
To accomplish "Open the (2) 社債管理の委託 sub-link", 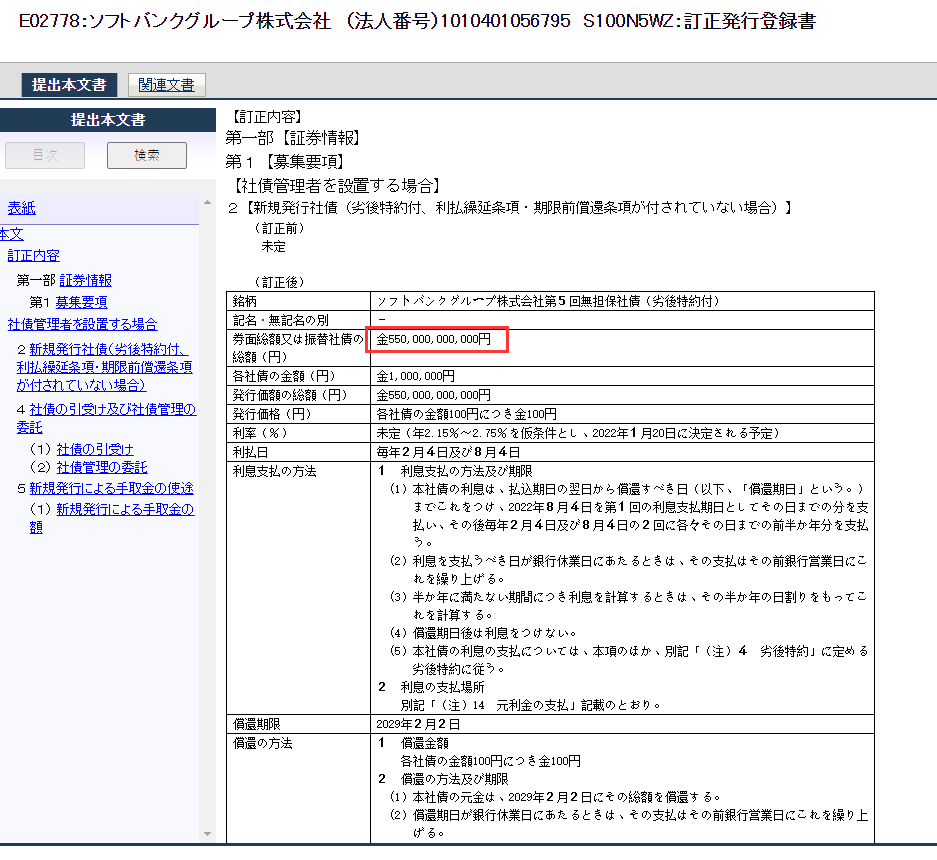I will pyautogui.click(x=101, y=467).
